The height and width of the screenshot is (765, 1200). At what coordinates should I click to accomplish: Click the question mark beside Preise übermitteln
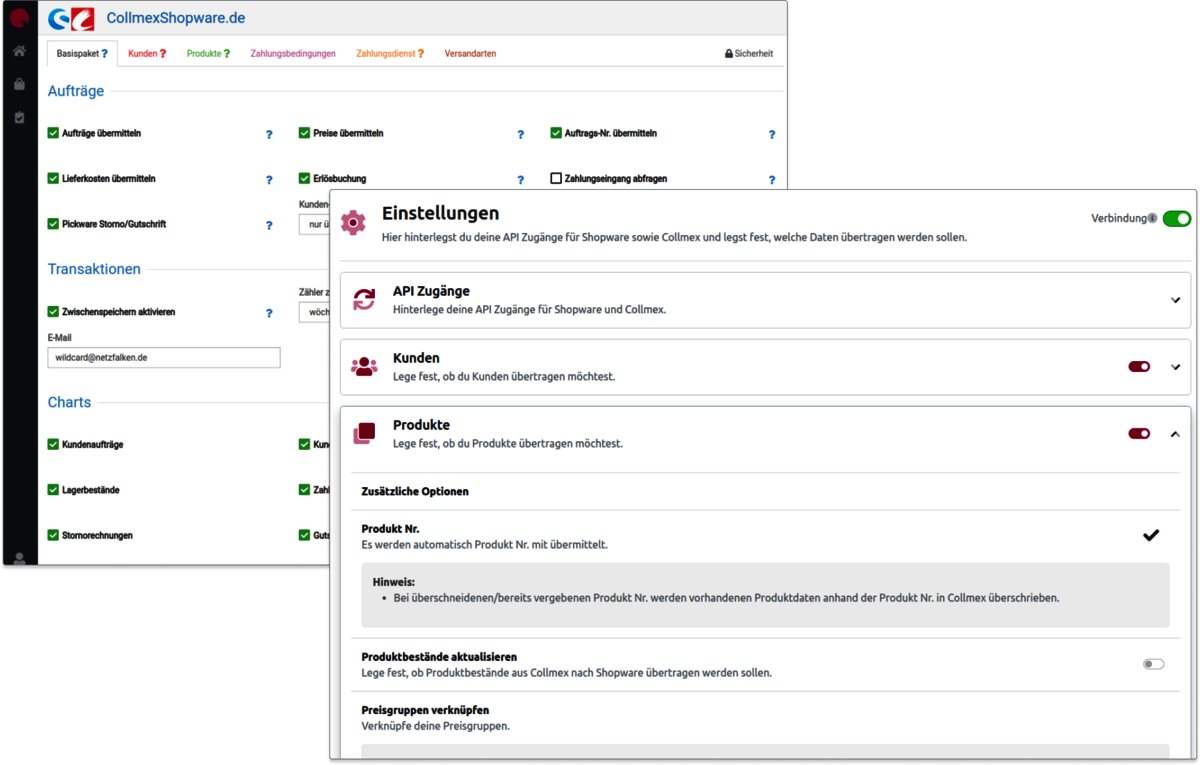(520, 134)
